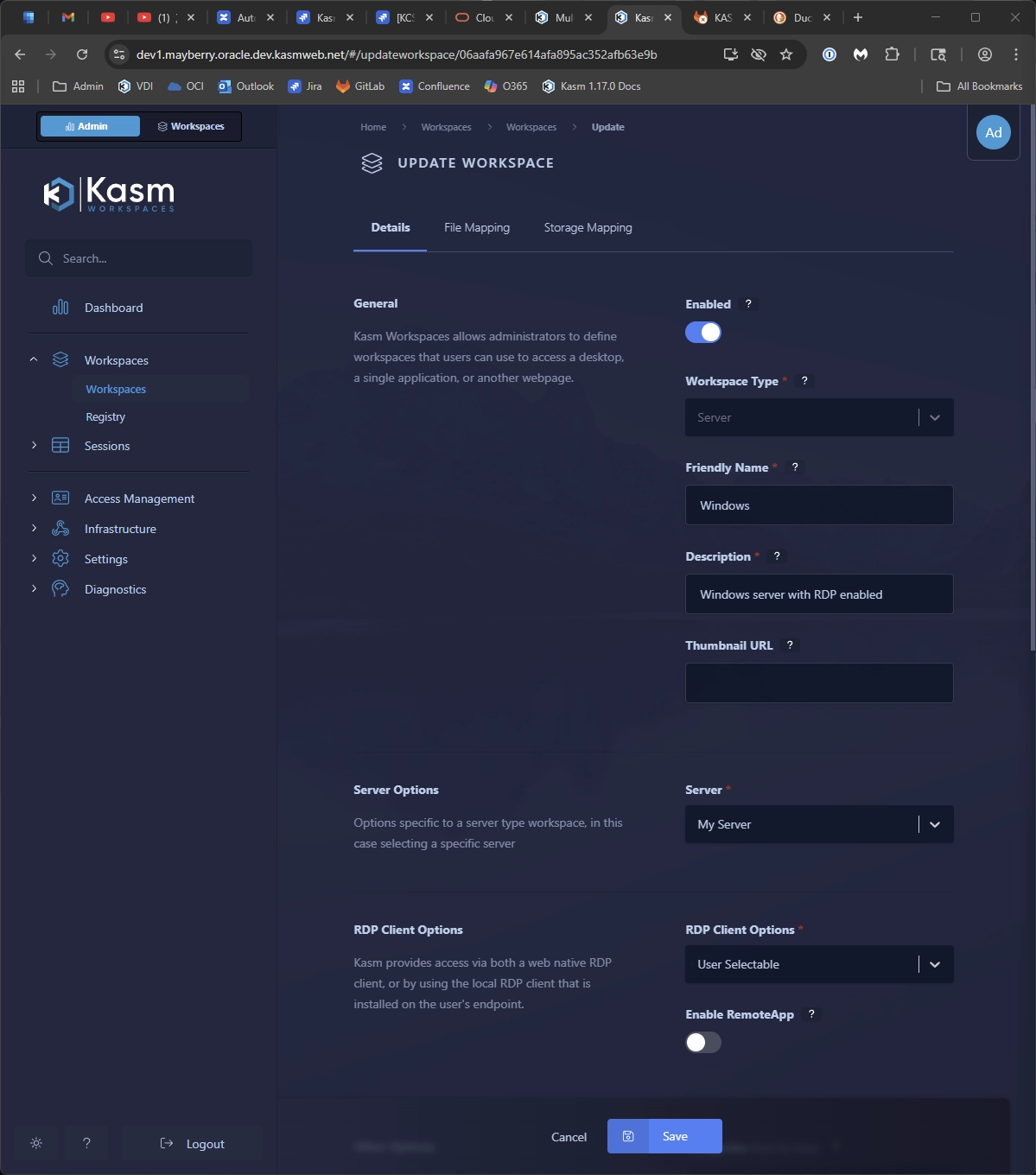Open the Workspace Type dropdown
The height and width of the screenshot is (1175, 1036).
point(819,417)
